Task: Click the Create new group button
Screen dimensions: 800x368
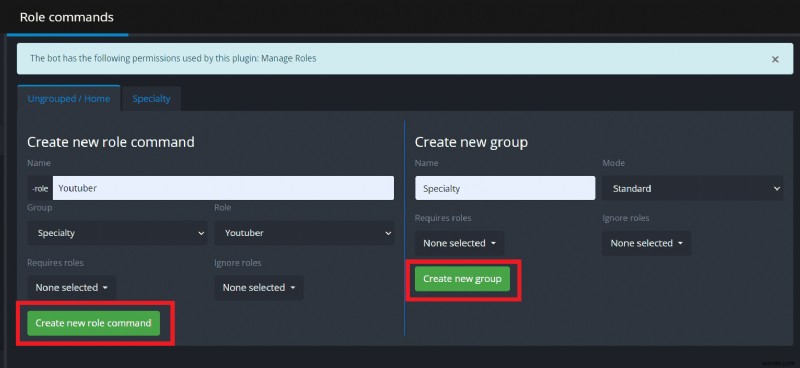Action: point(462,279)
